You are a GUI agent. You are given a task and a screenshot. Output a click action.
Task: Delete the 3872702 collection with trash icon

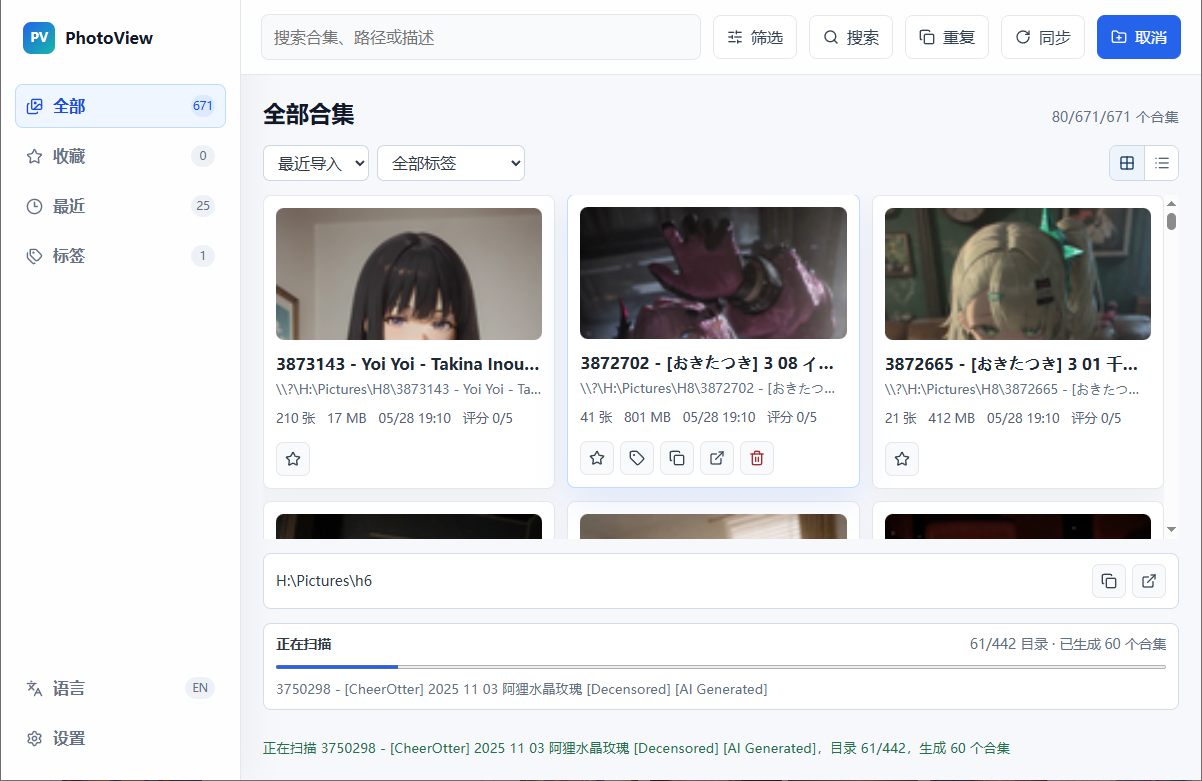click(x=757, y=458)
